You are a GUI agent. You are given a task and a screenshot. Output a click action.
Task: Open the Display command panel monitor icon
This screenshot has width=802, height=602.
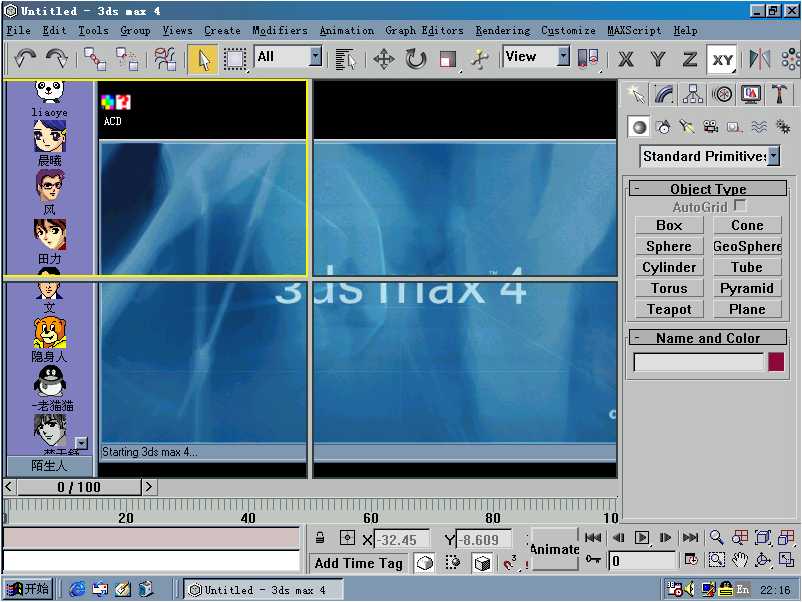(x=750, y=94)
